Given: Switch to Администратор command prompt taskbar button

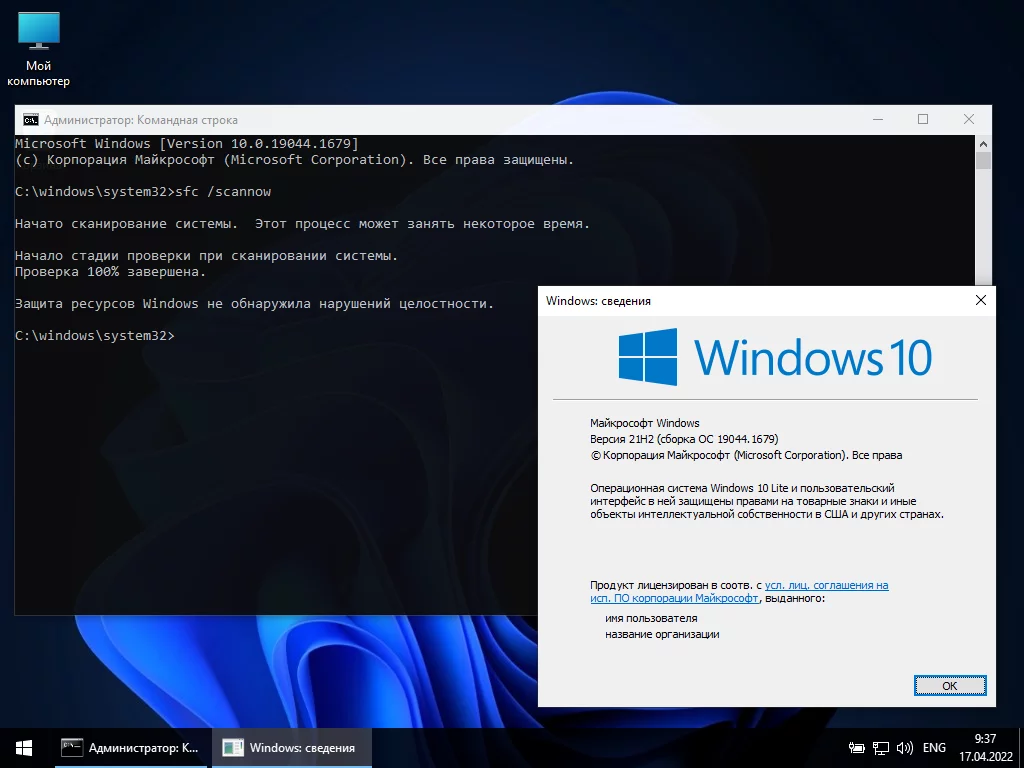Looking at the screenshot, I should [x=131, y=748].
